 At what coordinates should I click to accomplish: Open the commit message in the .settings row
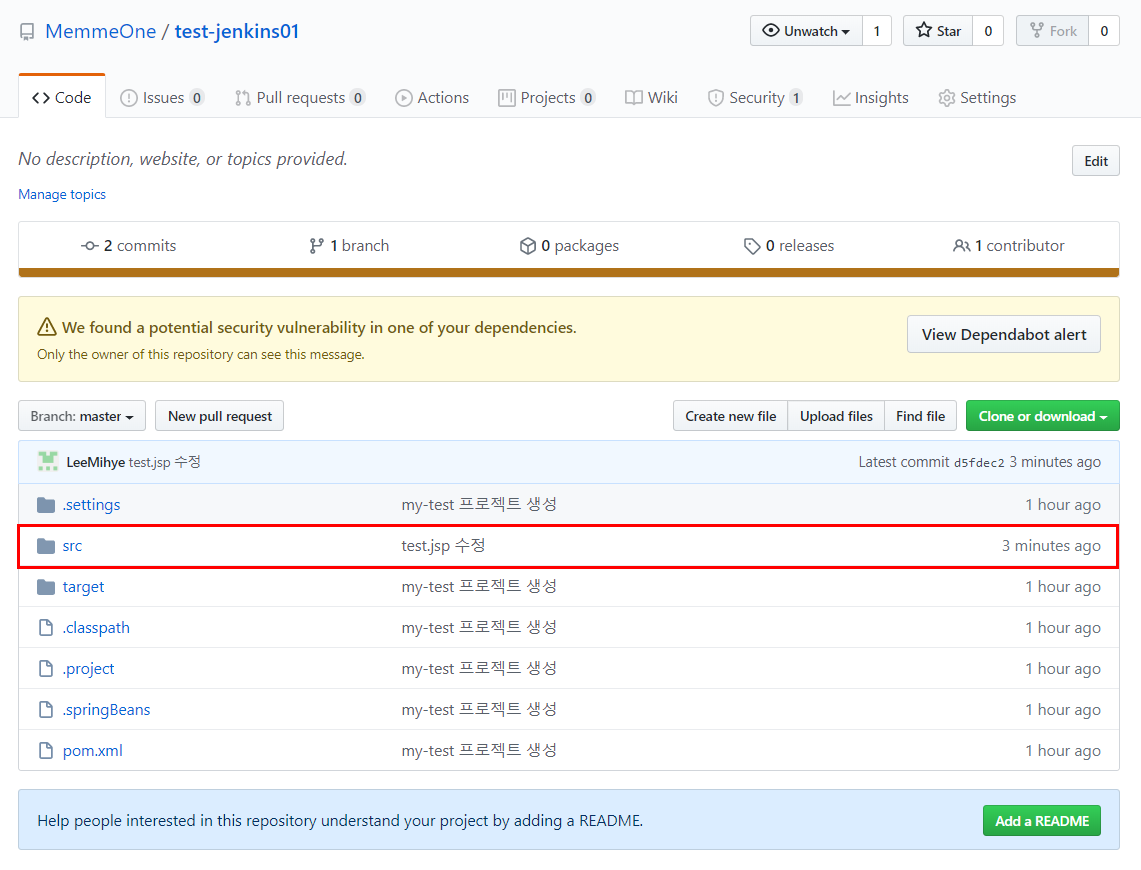coord(479,505)
